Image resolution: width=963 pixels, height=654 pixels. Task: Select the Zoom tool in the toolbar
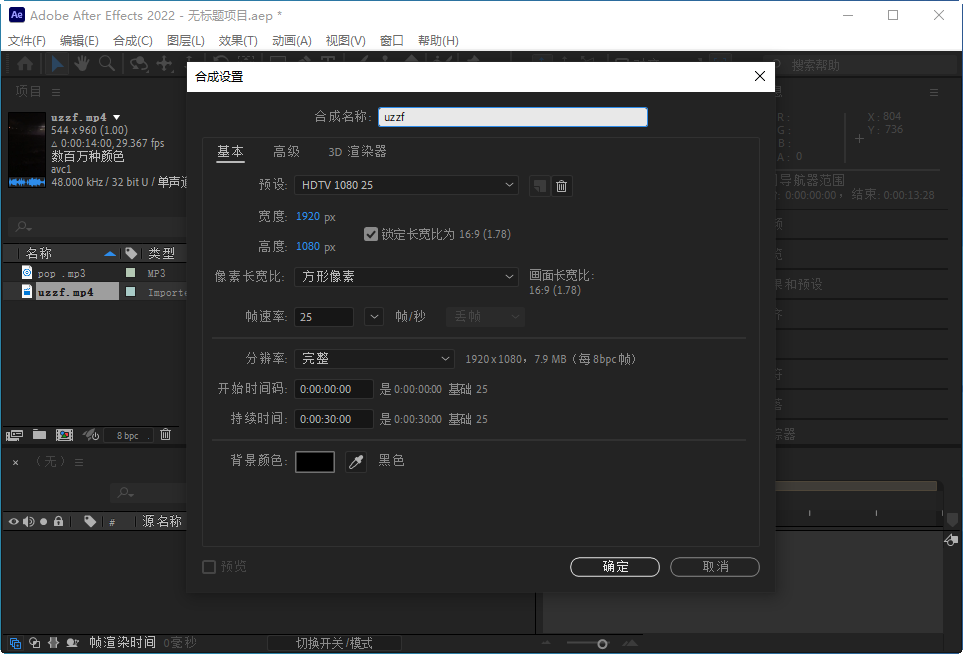[105, 63]
